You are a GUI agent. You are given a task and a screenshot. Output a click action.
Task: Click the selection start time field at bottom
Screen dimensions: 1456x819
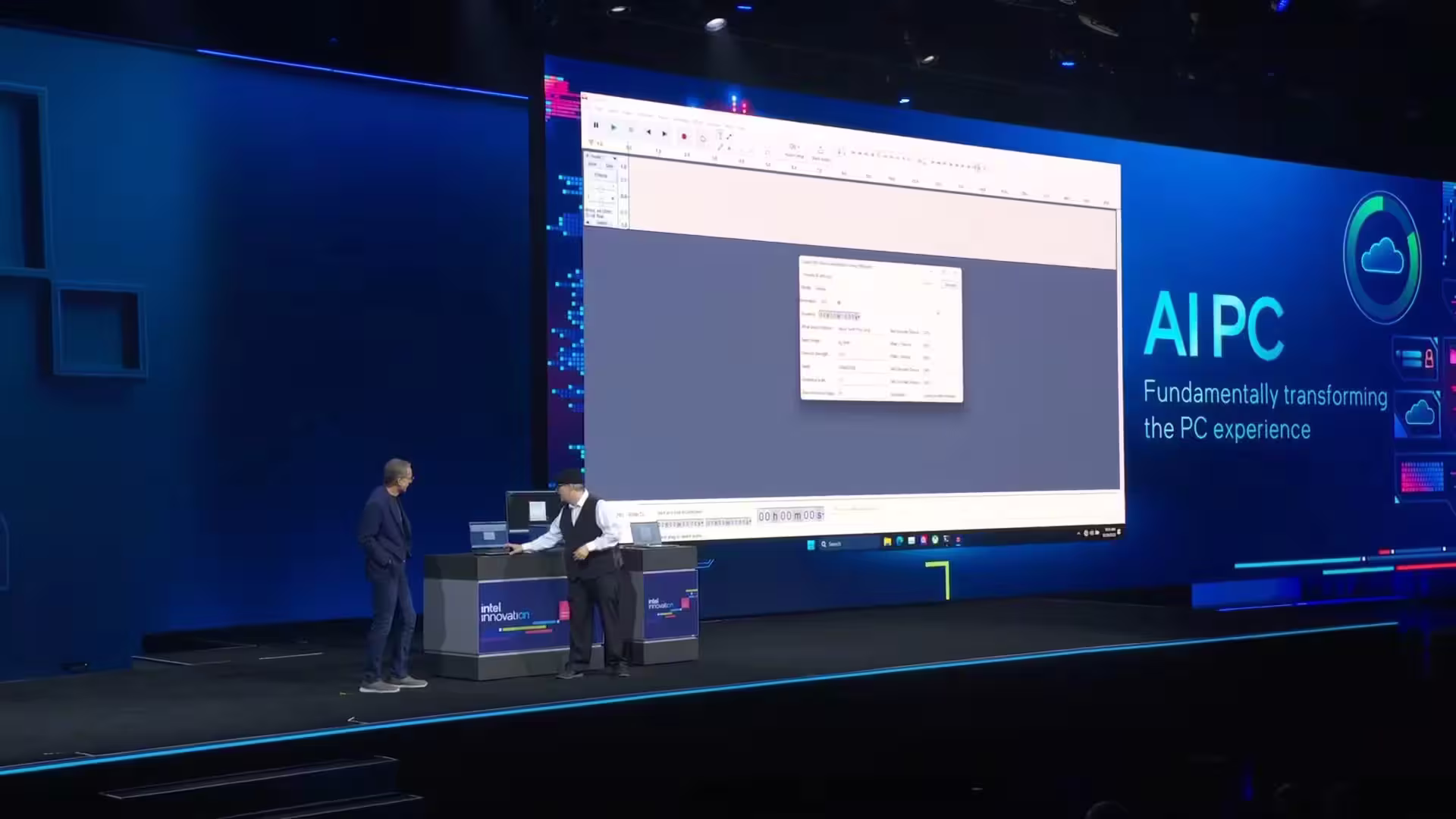pos(680,523)
